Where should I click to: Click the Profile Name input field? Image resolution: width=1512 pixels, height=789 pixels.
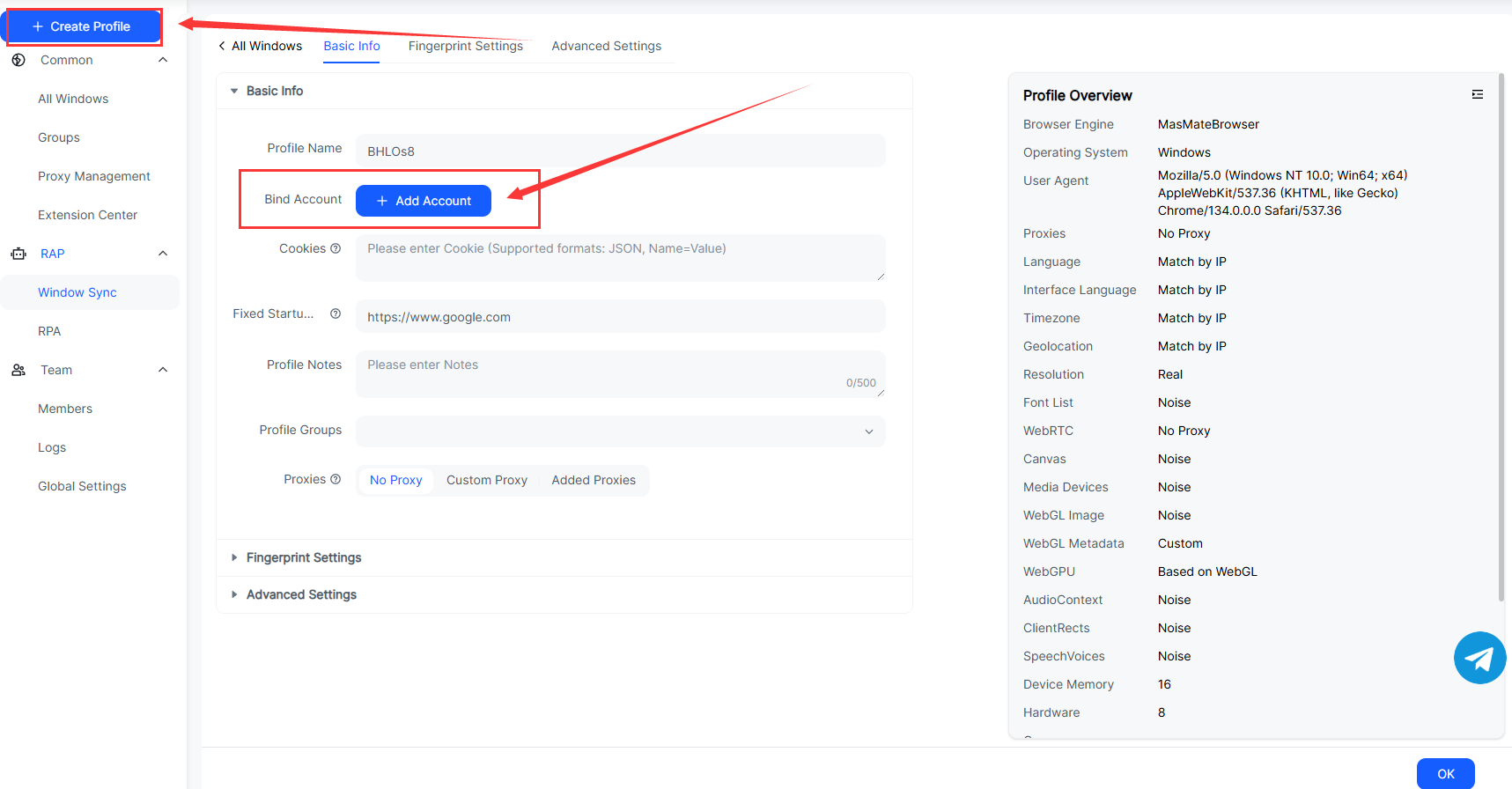(x=620, y=151)
